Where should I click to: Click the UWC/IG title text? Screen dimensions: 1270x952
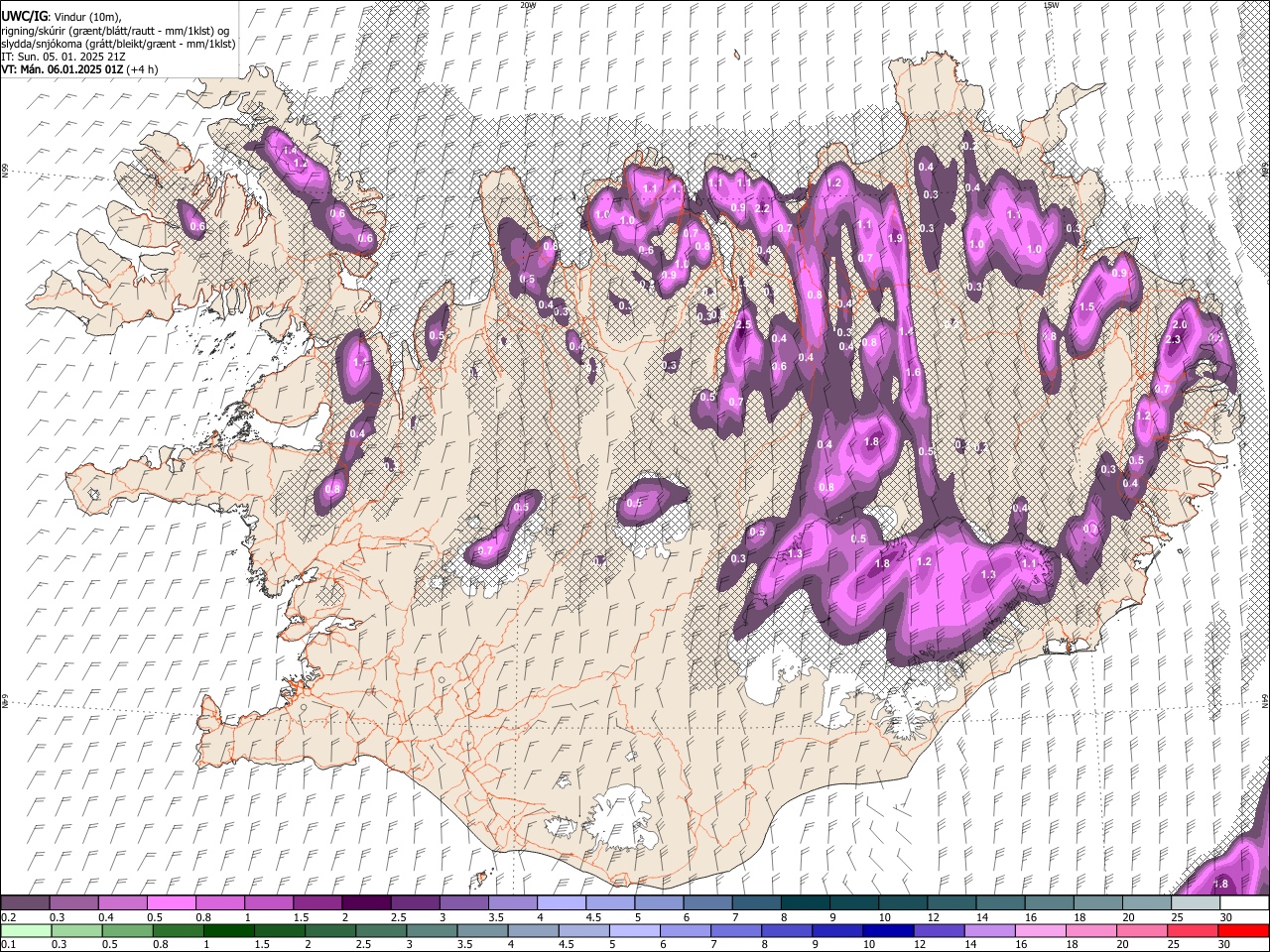[x=23, y=16]
